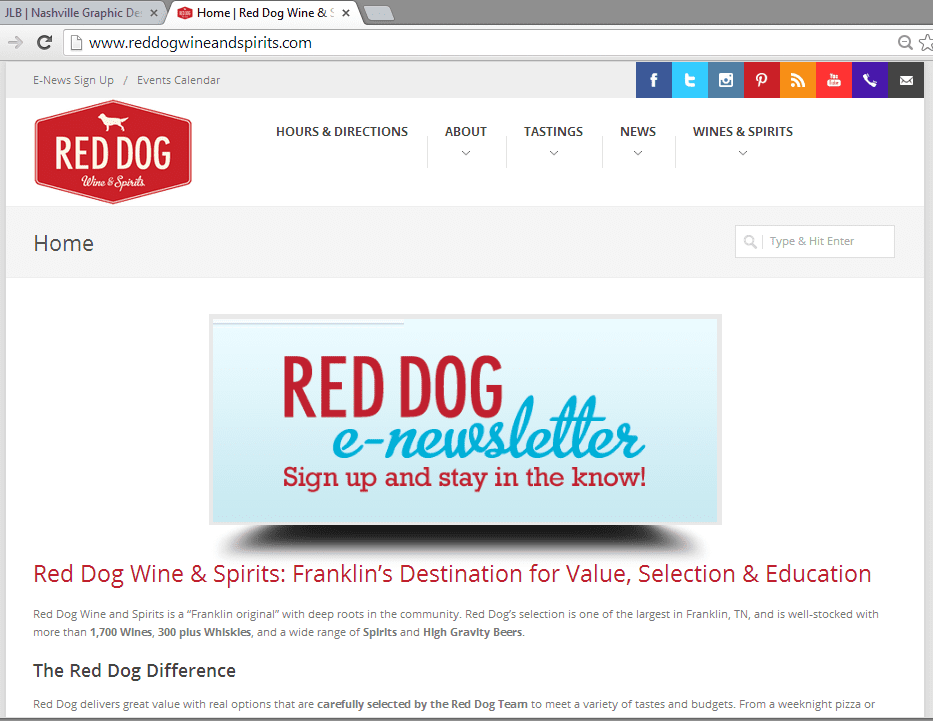The width and height of the screenshot is (933, 721).
Task: Click the Red Dog Wine & Spirits logo
Action: pyautogui.click(x=113, y=151)
